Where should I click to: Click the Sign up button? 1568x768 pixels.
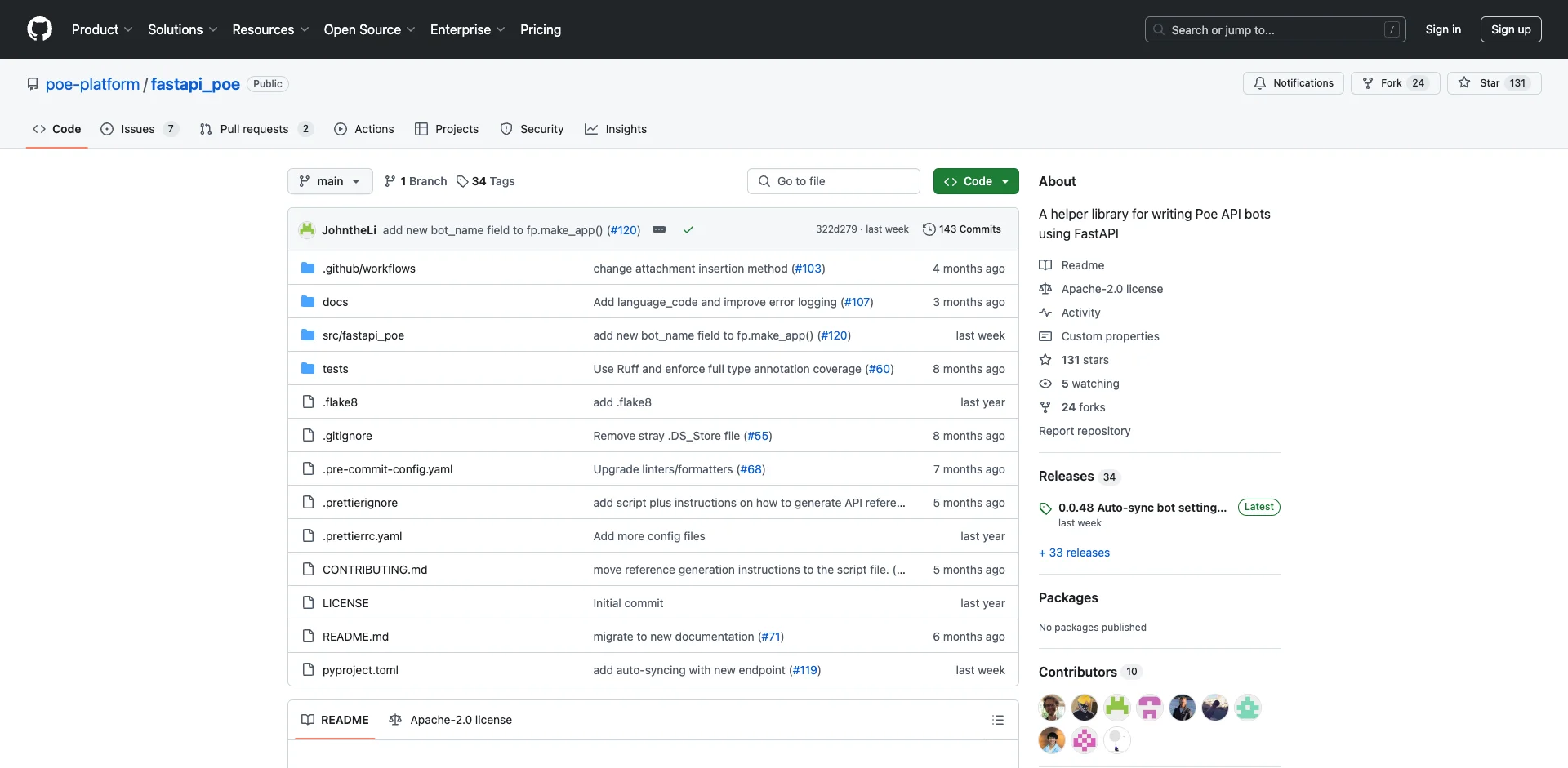coord(1511,29)
